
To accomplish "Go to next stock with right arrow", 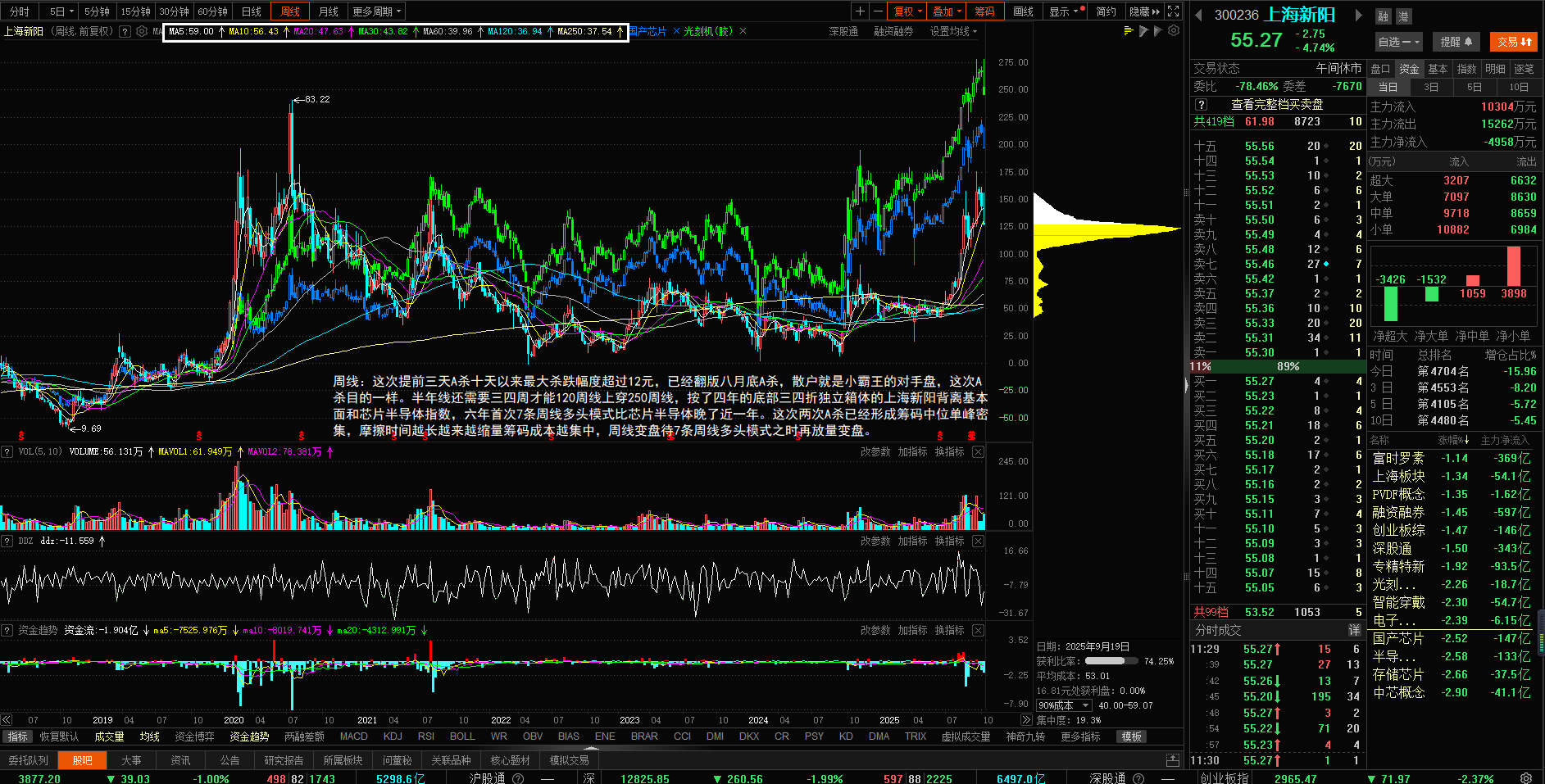I will tap(1358, 15).
